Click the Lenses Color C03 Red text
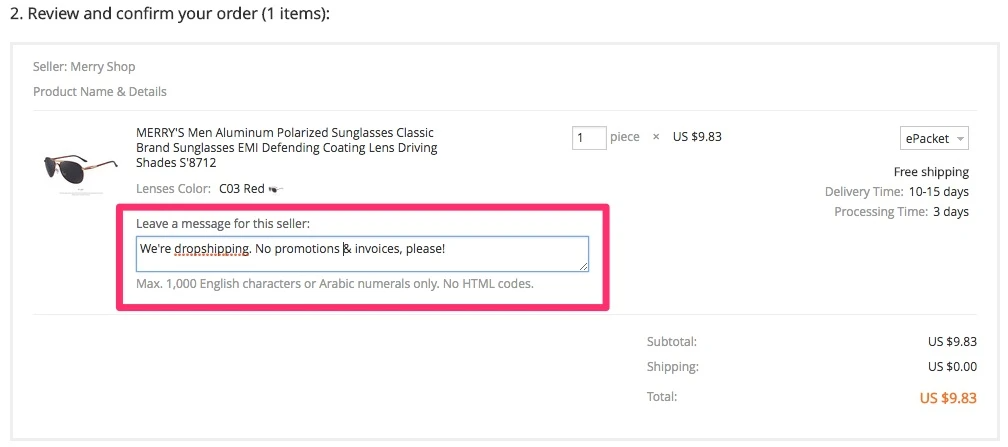Viewport: 1008px width, 447px height. (x=201, y=189)
